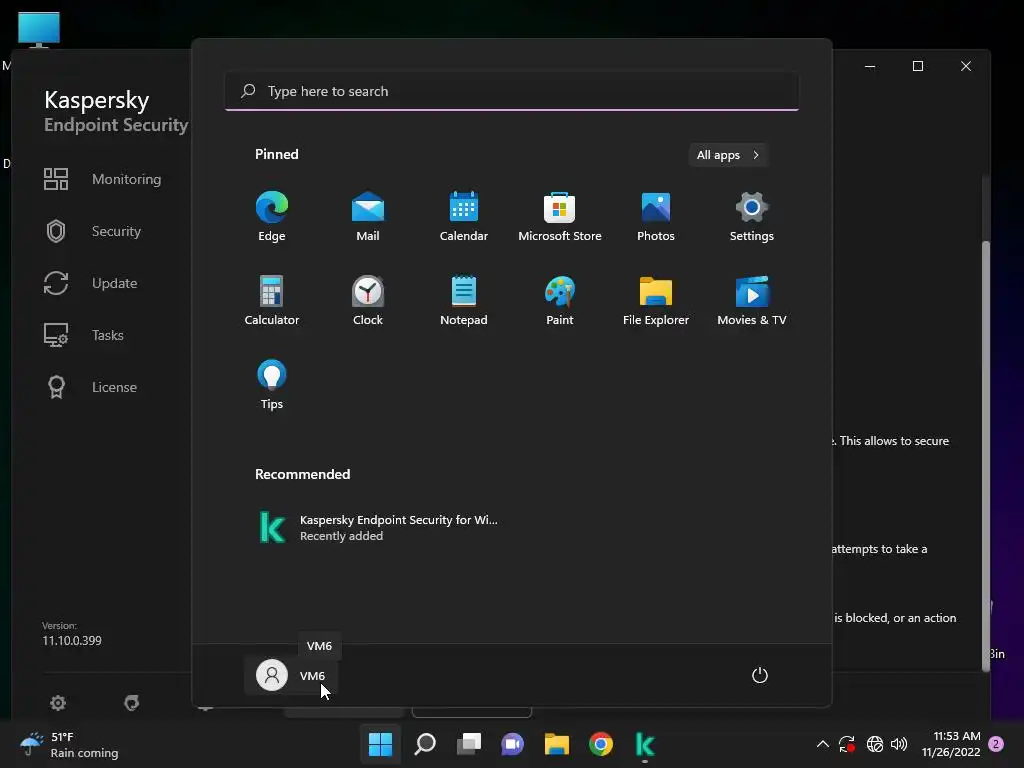The image size is (1024, 768).
Task: Open Update section in Kaspersky window
Action: (91, 283)
